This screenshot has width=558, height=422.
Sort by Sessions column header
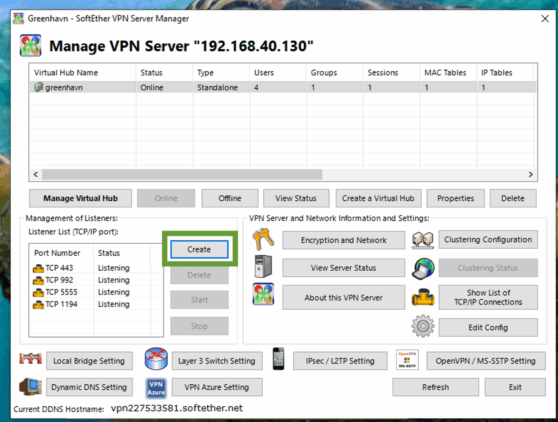(391, 73)
